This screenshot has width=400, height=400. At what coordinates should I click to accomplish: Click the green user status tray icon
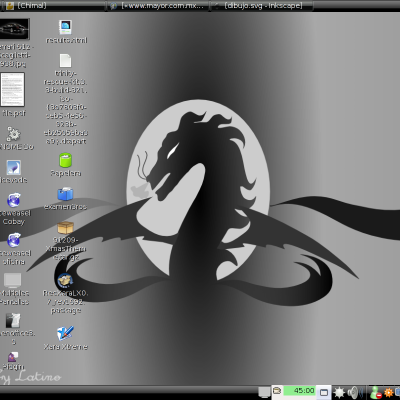tap(376, 392)
